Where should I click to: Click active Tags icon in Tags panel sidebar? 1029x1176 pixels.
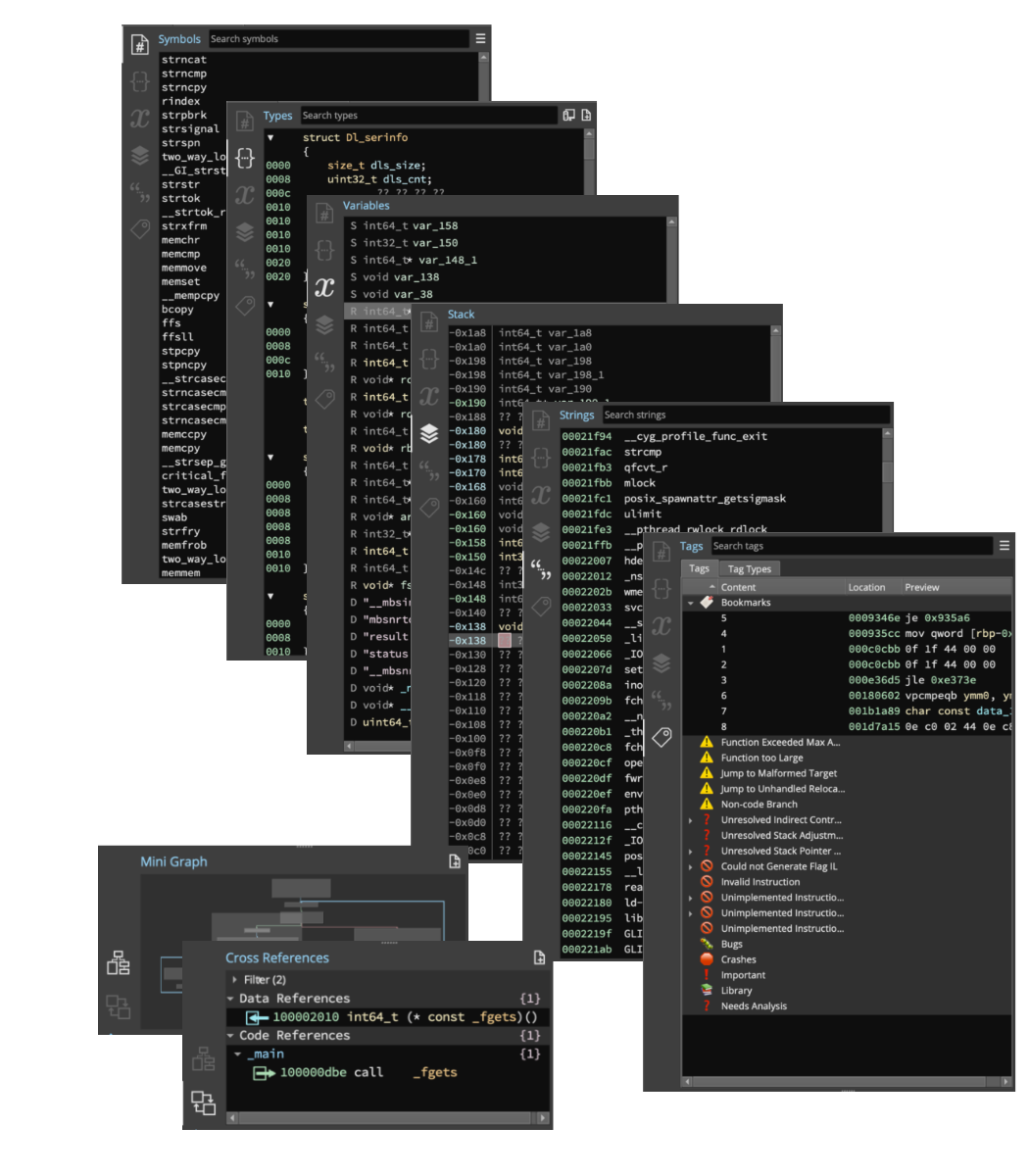(662, 737)
